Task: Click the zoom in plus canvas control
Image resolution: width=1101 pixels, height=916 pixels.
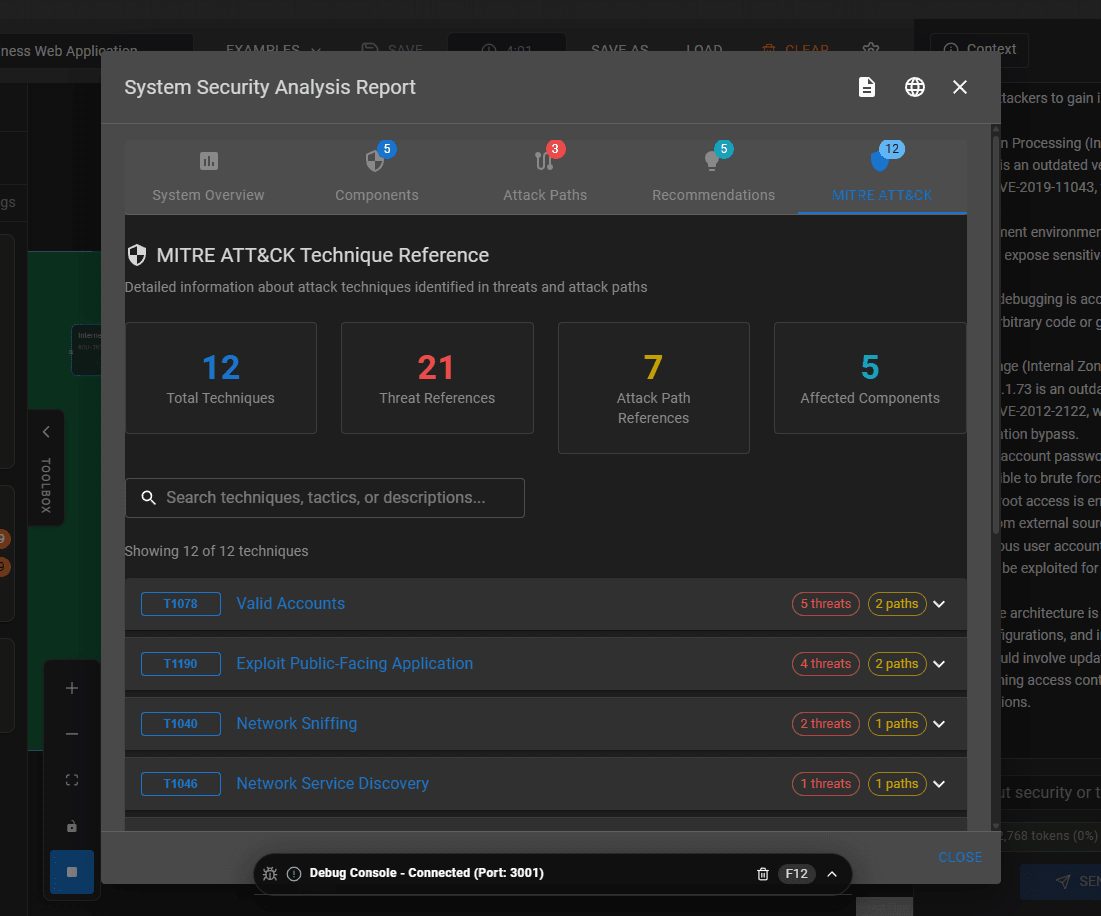Action: [72, 688]
